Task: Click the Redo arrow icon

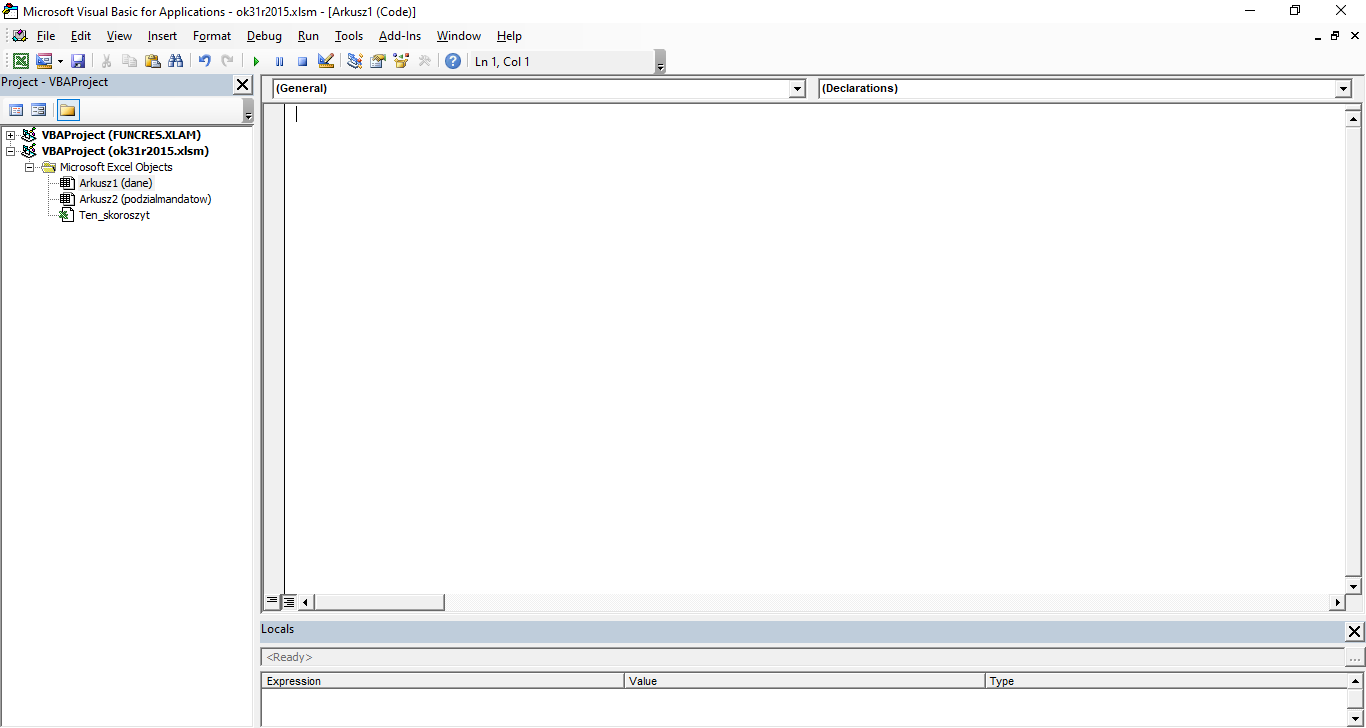Action: coord(228,61)
